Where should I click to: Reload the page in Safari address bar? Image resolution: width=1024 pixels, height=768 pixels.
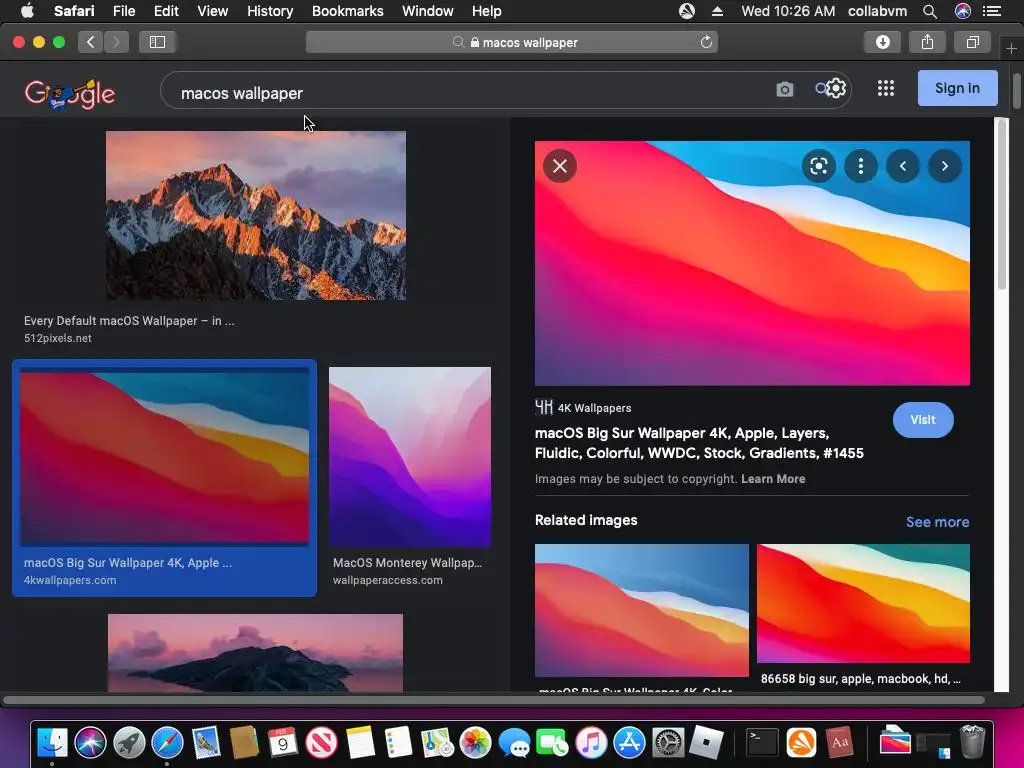(706, 42)
